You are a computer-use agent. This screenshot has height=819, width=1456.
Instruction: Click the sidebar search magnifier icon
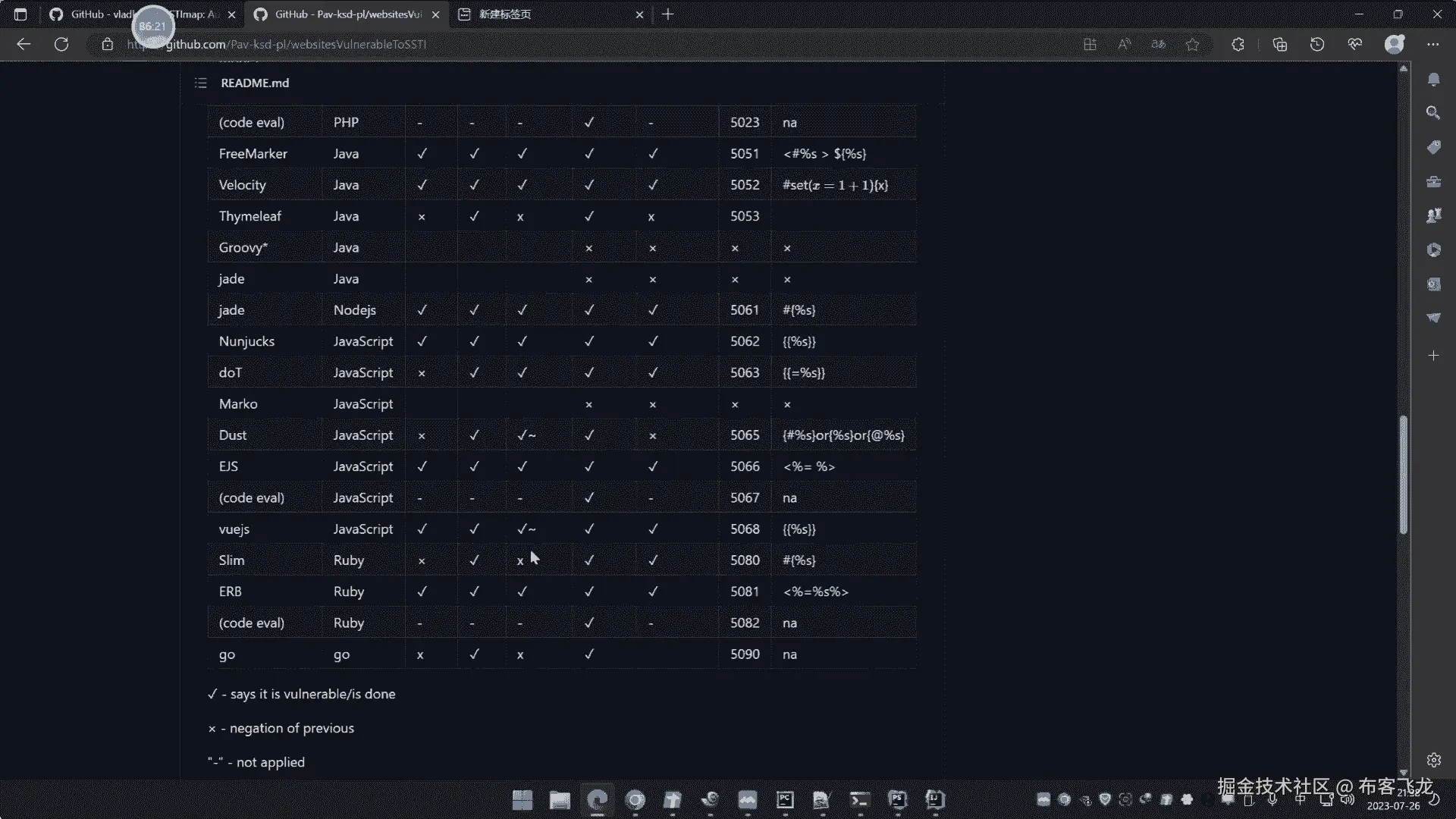point(1432,113)
